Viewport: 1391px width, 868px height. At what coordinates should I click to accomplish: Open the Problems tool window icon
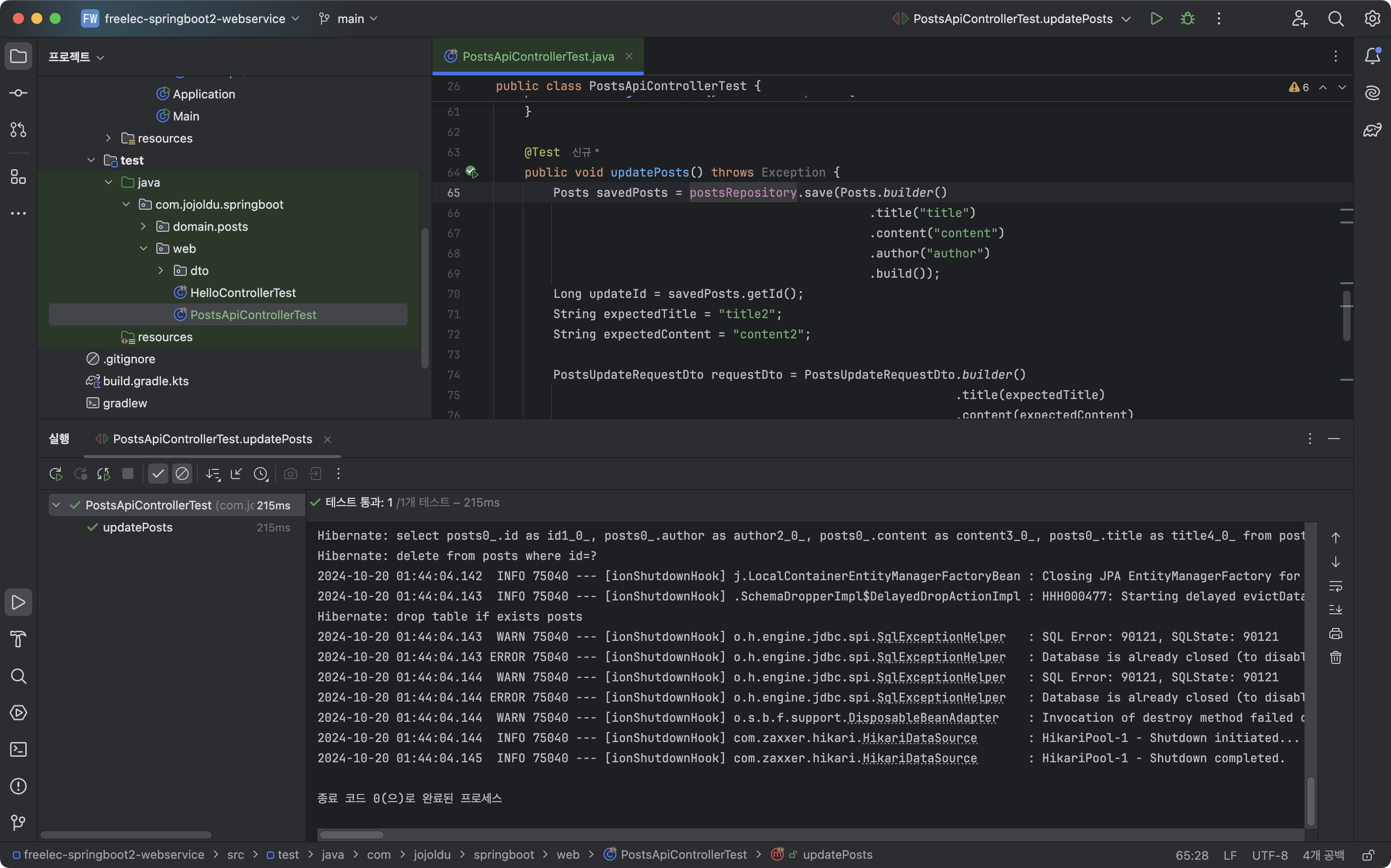18,787
